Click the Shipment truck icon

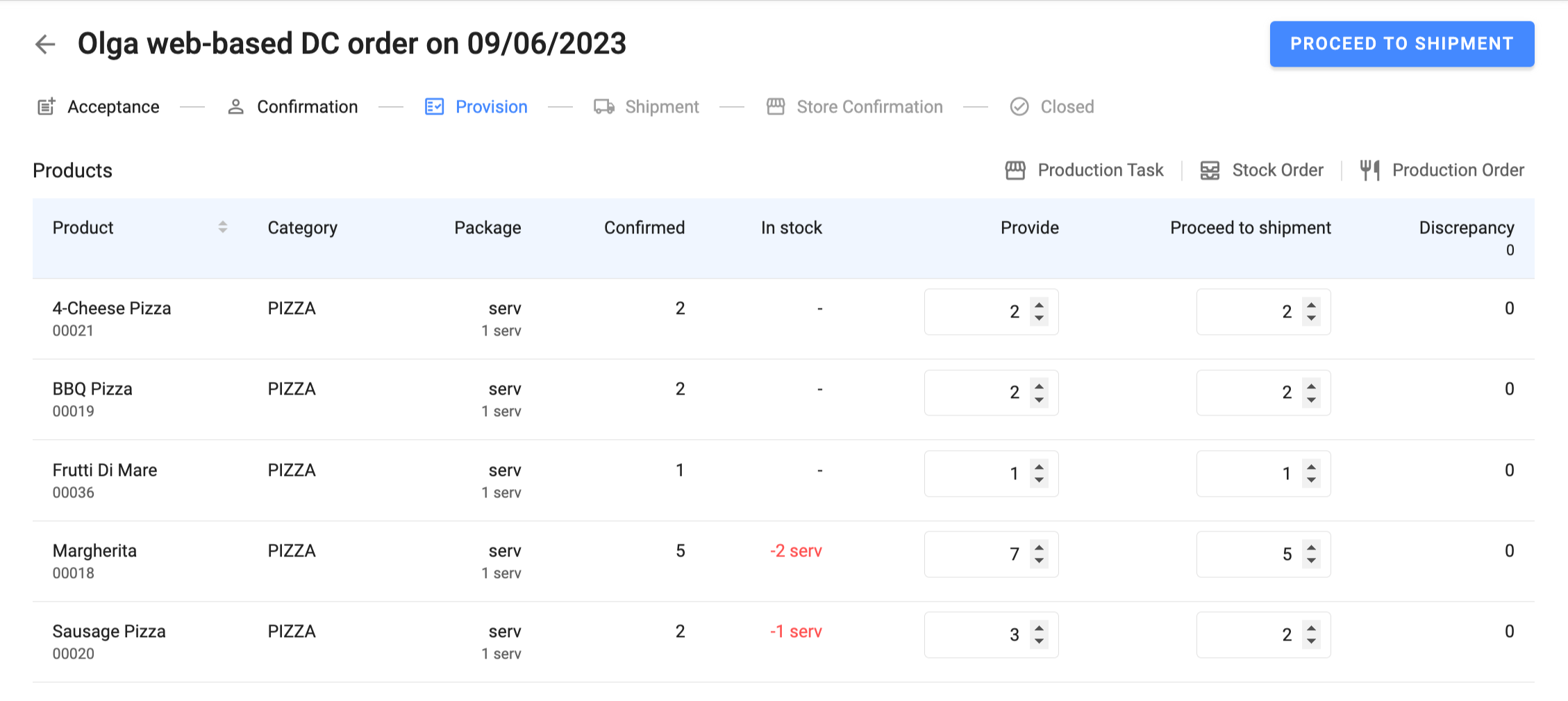click(x=603, y=106)
